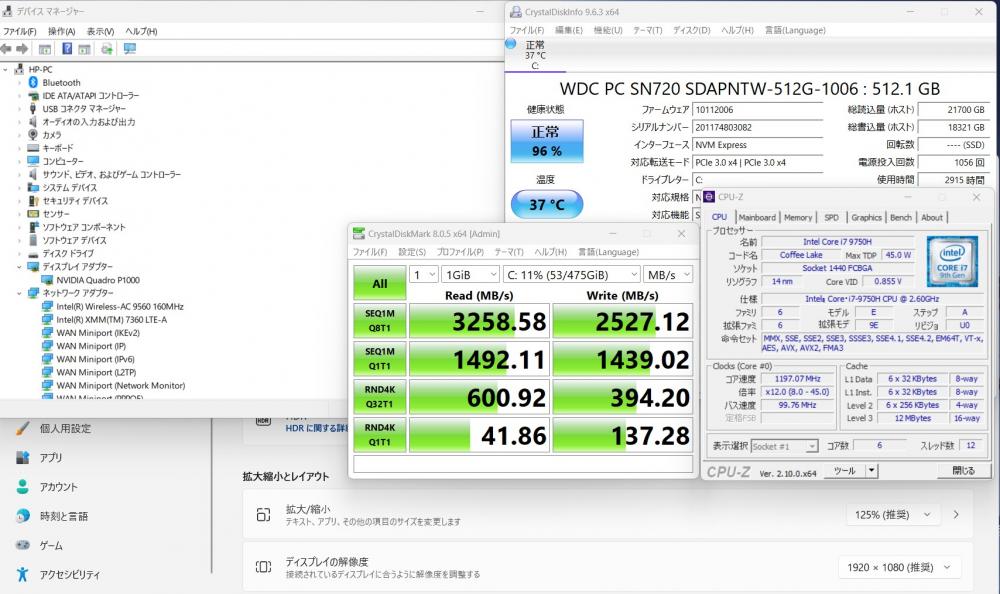1000x594 pixels.
Task: Open ゲーム via its controller icon
Action: (x=23, y=546)
